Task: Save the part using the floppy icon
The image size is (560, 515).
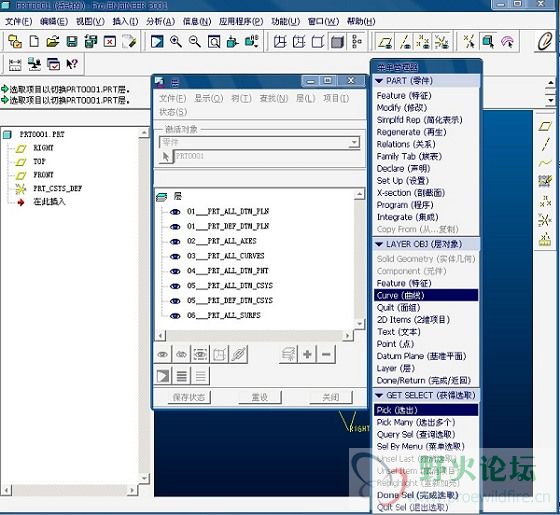Action: 72,42
